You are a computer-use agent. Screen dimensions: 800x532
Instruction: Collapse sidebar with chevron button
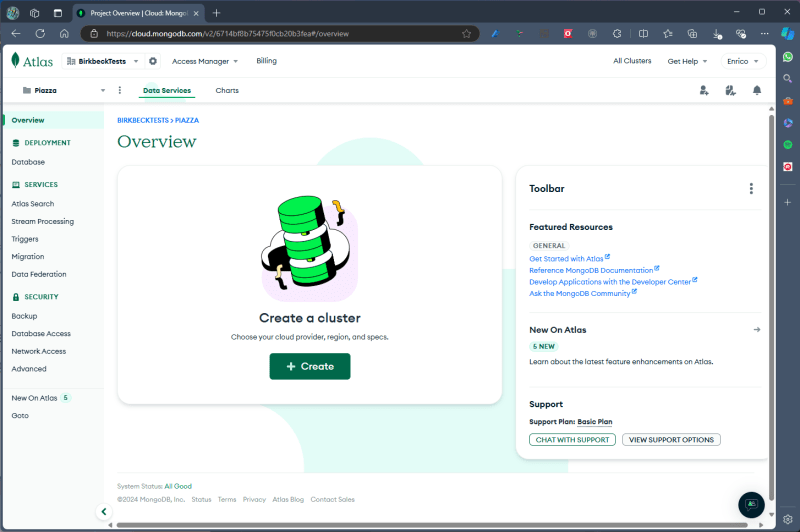click(104, 511)
